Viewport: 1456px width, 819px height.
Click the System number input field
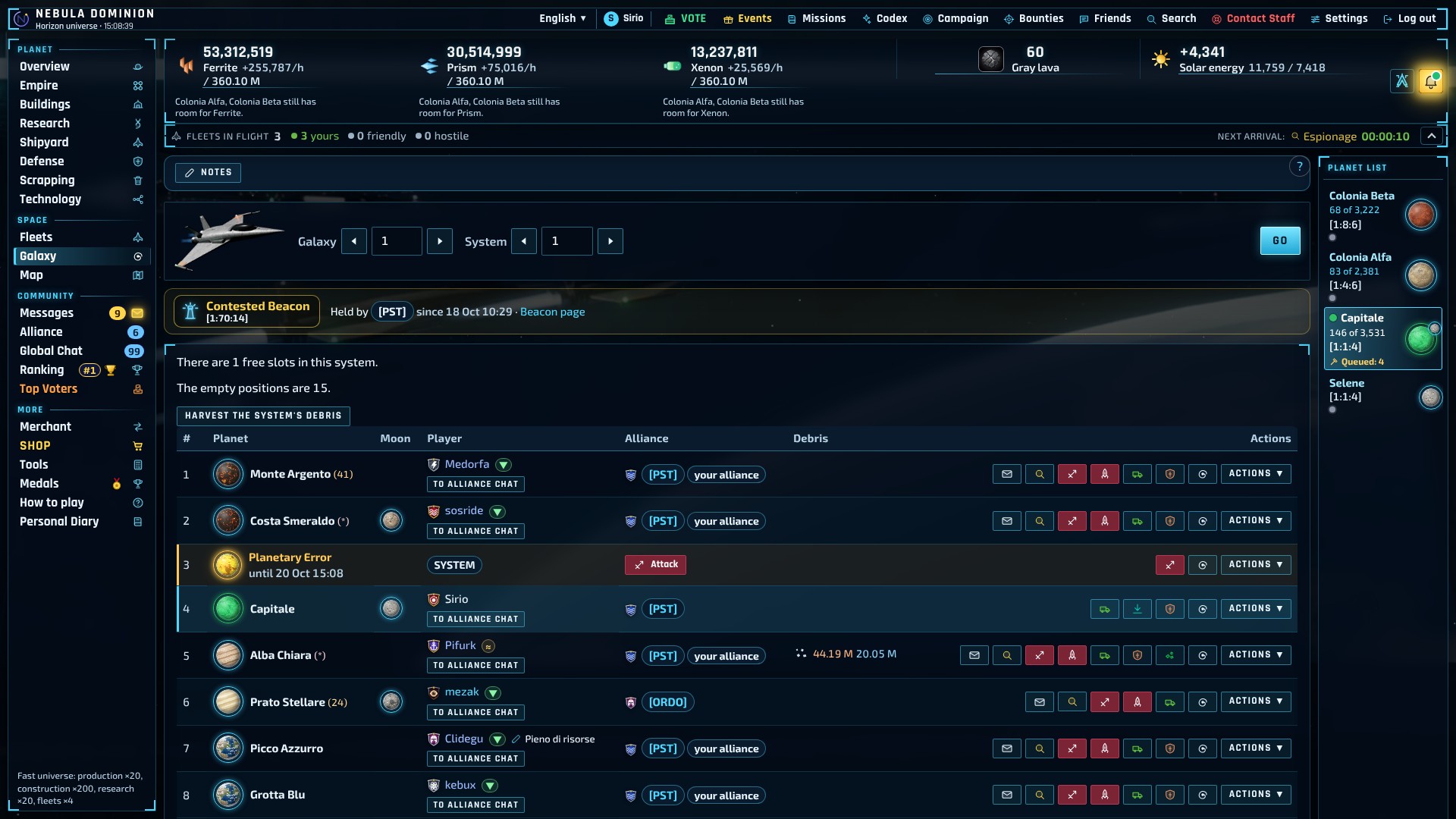[x=567, y=241]
